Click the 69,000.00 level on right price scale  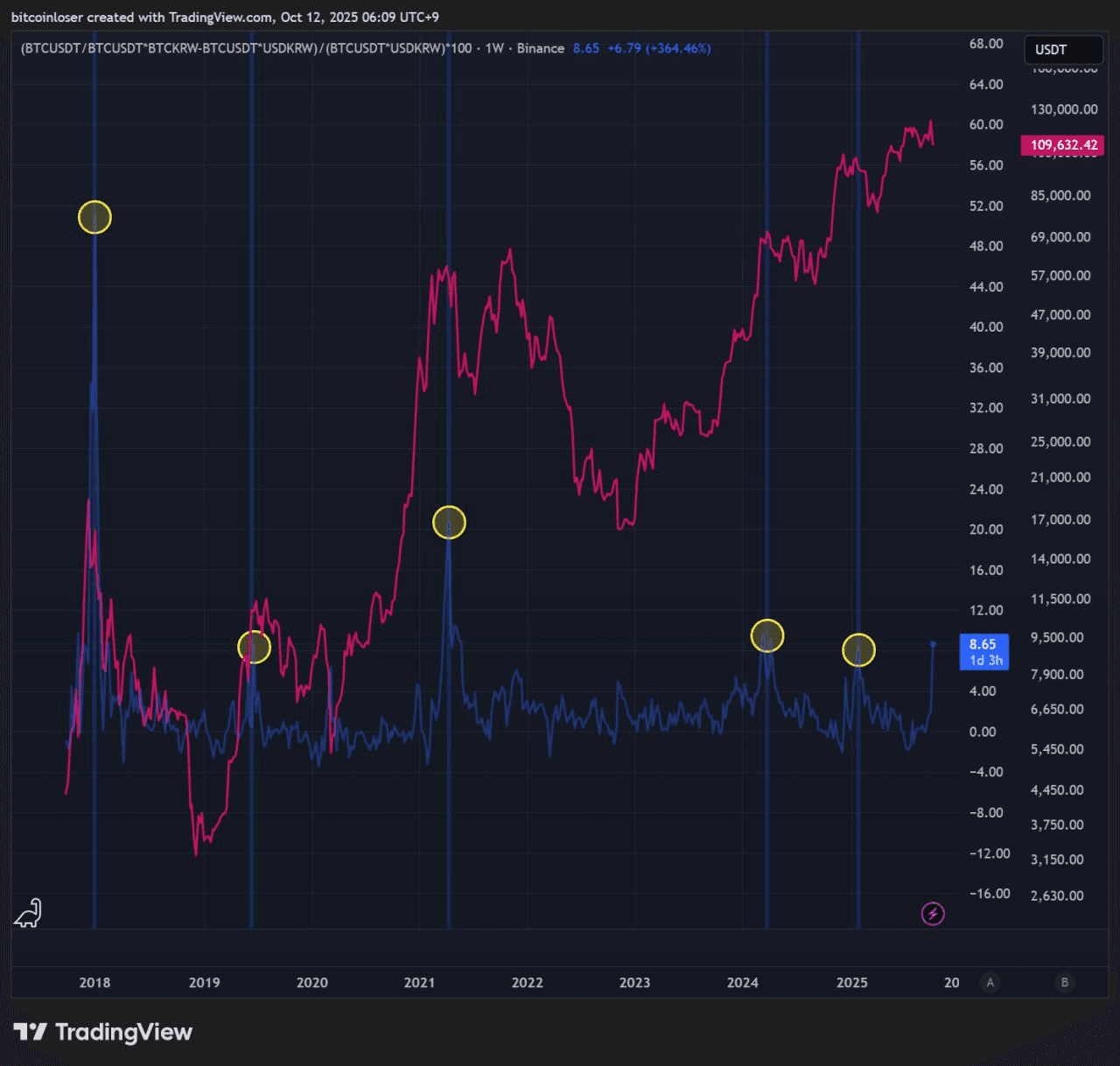[x=1060, y=237]
